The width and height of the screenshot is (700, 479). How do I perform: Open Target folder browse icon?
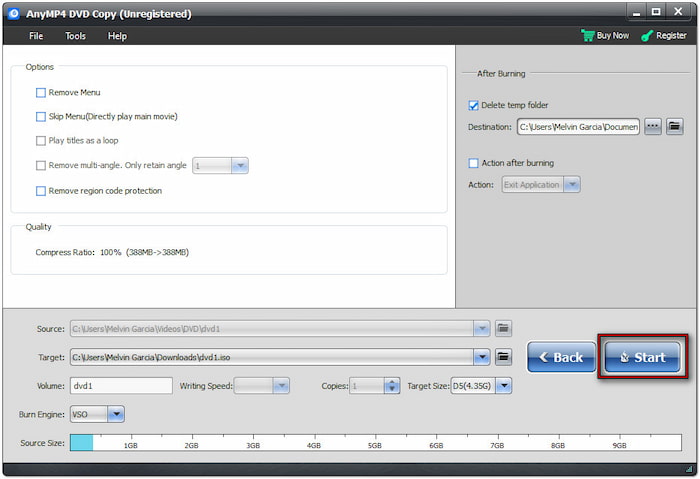504,357
